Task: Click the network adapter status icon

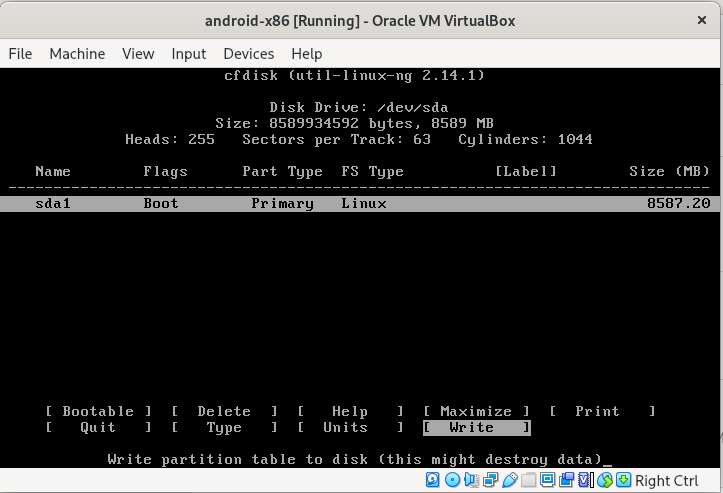Action: [489, 481]
